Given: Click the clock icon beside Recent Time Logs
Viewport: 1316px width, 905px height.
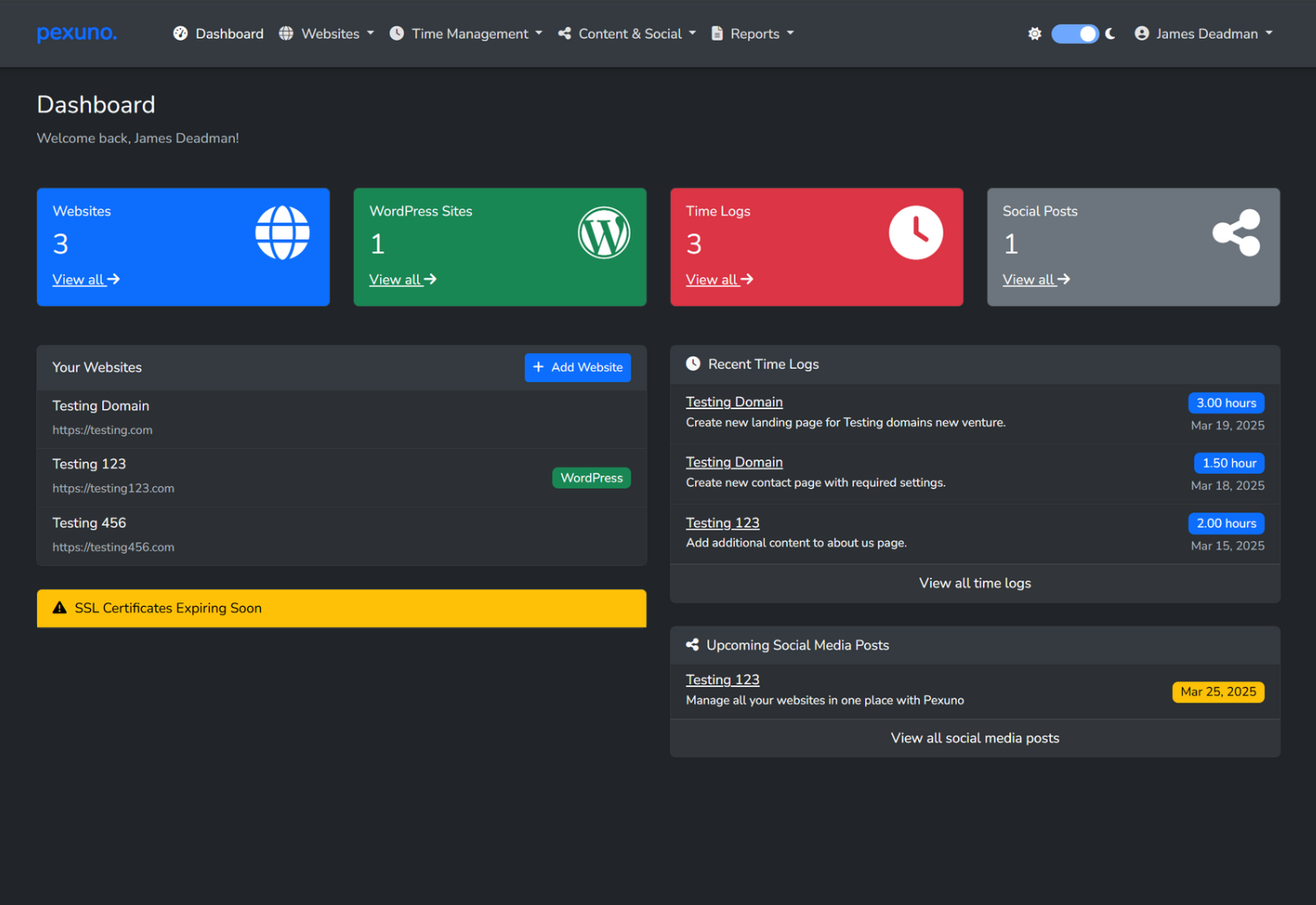Looking at the screenshot, I should (693, 363).
